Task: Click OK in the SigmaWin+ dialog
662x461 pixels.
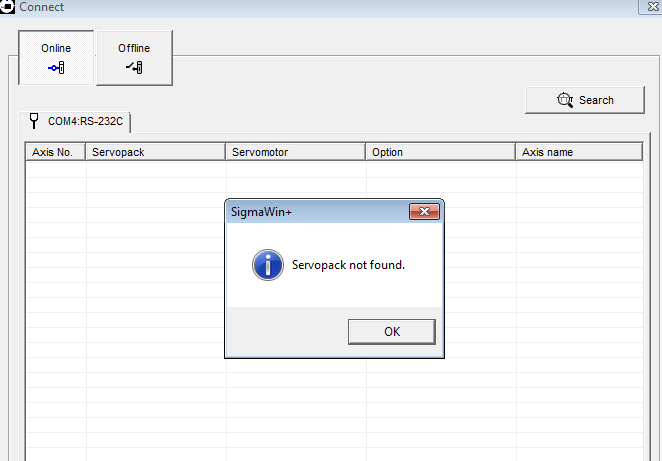Action: 392,332
